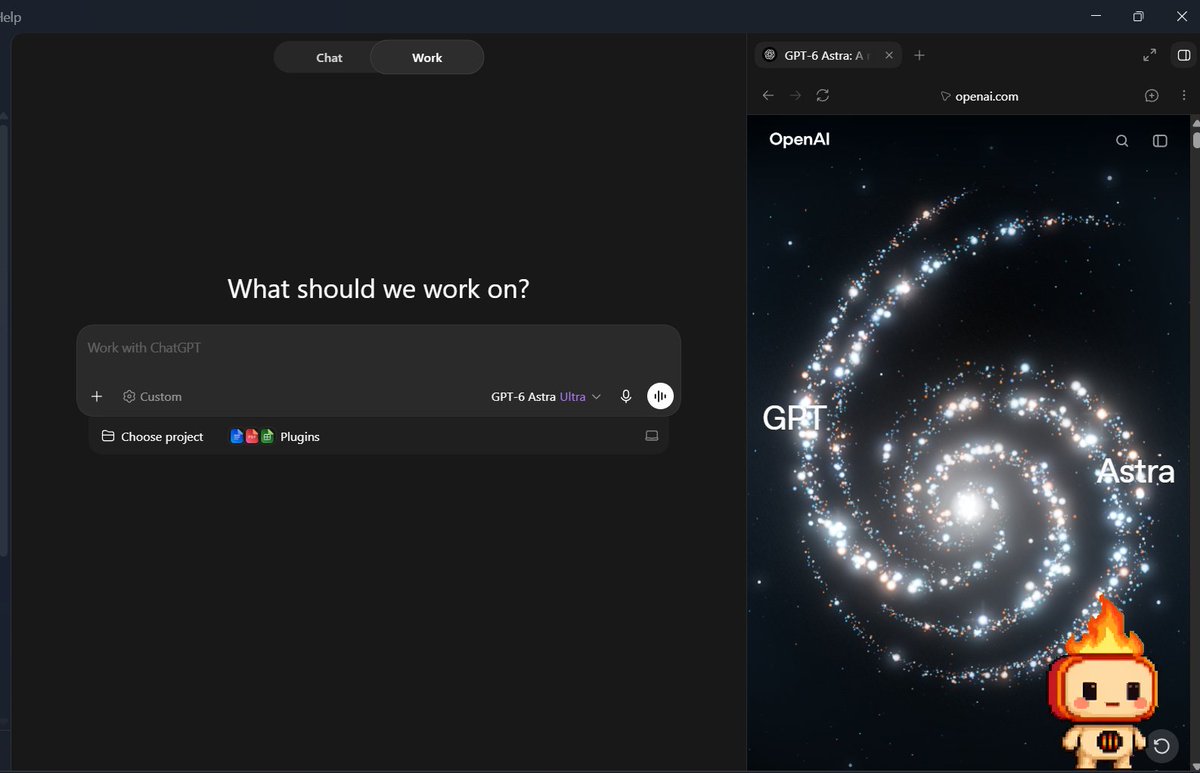Click the openai.com address bar

click(980, 96)
